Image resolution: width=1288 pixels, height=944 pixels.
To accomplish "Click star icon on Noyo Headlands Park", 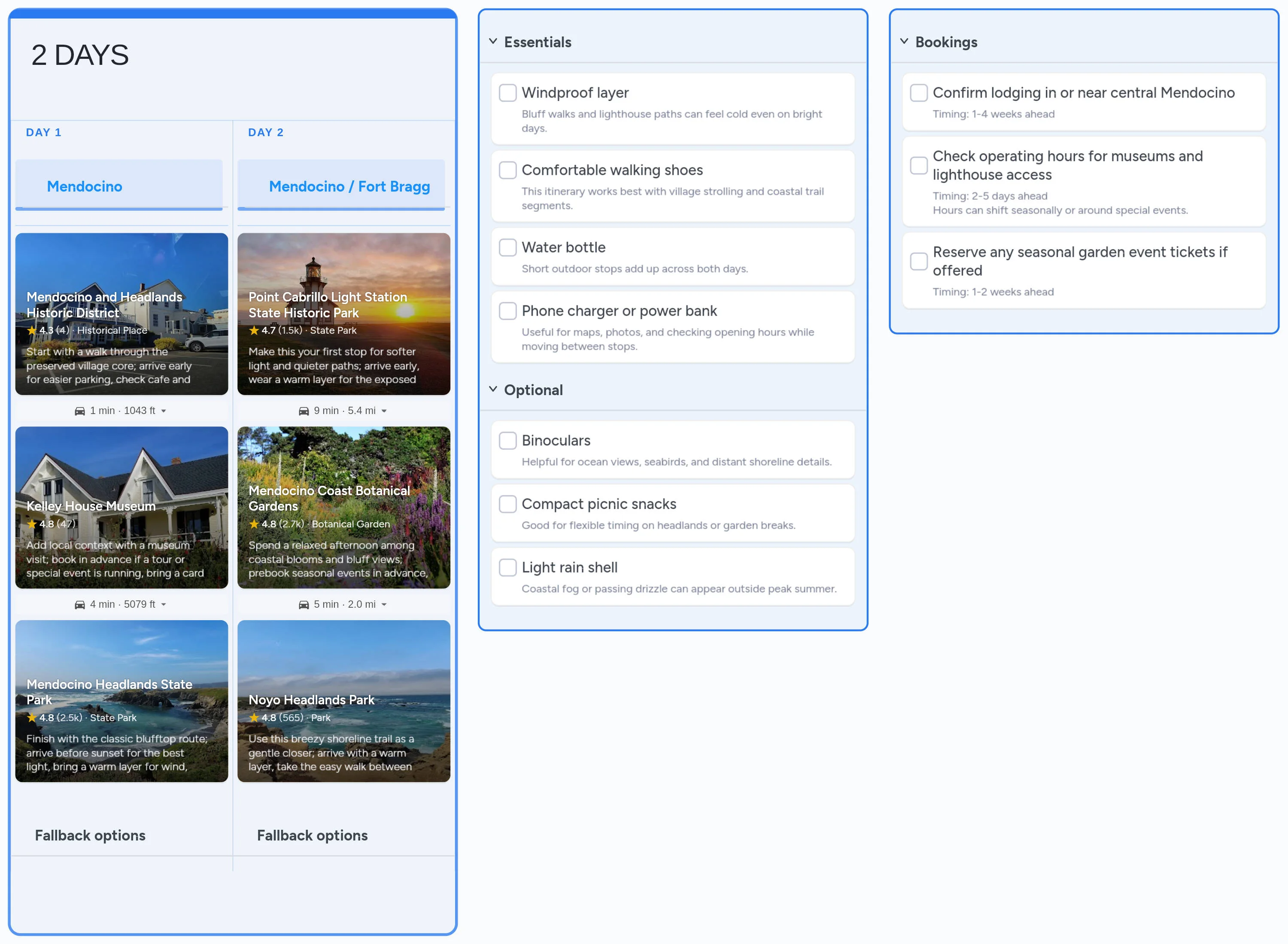I will click(x=254, y=718).
